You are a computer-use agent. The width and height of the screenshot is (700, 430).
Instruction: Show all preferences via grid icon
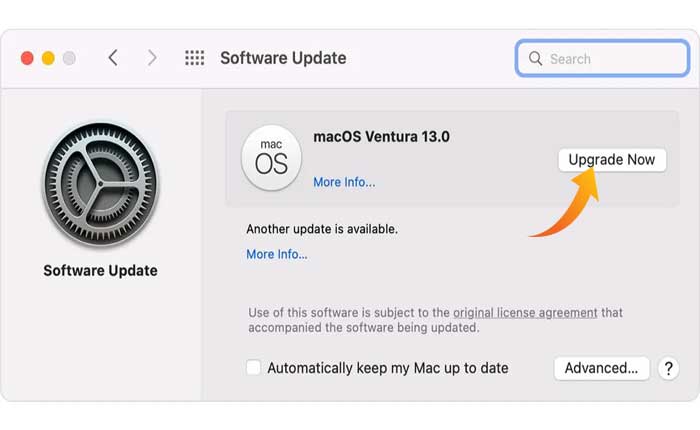(x=194, y=58)
